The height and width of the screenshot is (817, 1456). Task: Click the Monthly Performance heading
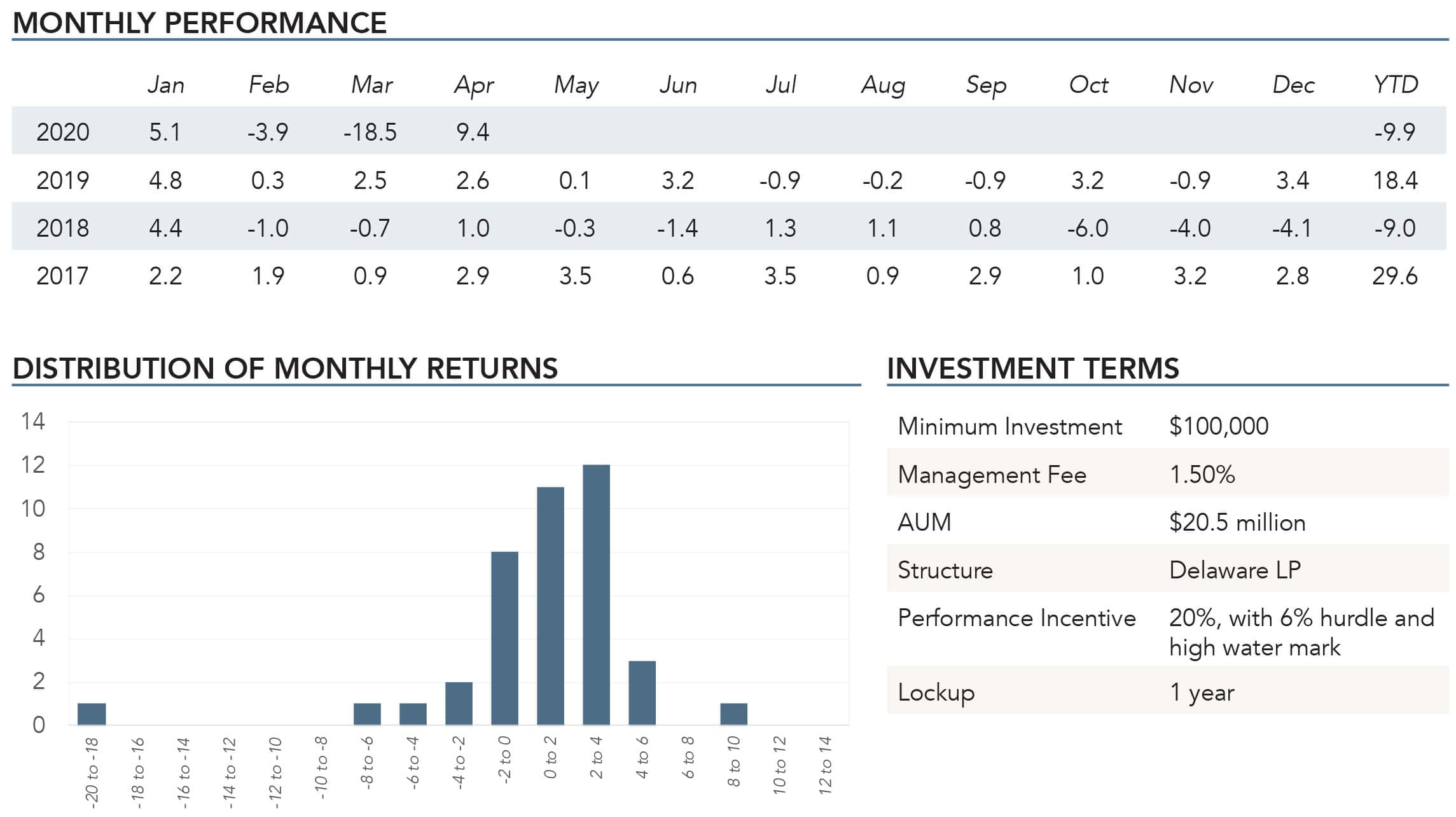click(200, 23)
